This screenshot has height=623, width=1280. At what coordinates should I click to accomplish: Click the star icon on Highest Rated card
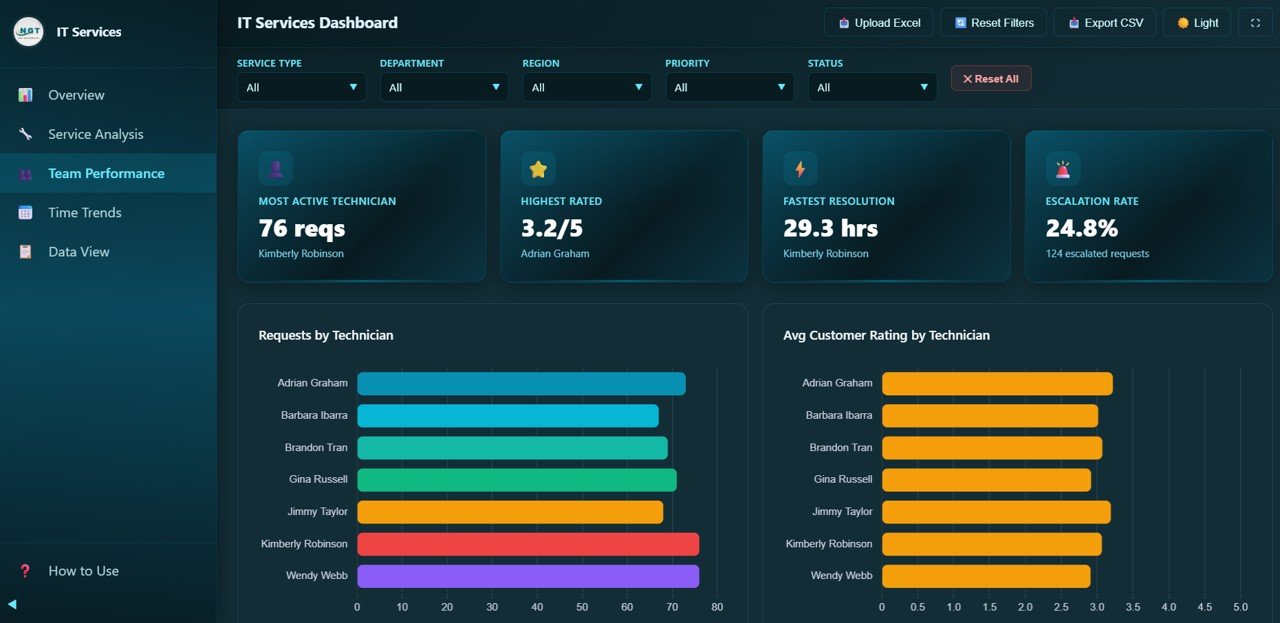tap(538, 168)
